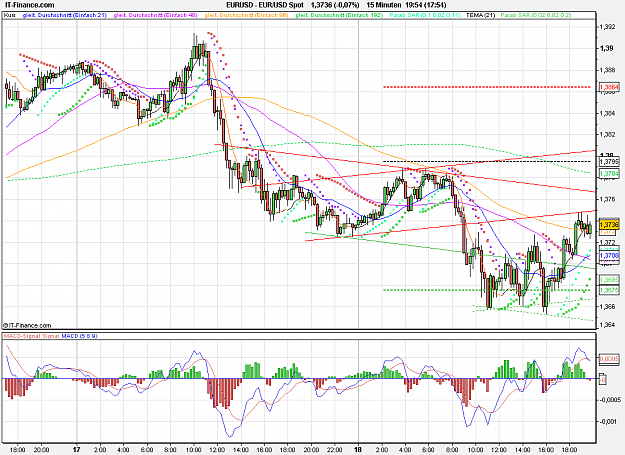This screenshot has width=625, height=455.
Task: Select the orange gleit. Durchschnitt (Einfach 96) legend
Action: (246, 15)
